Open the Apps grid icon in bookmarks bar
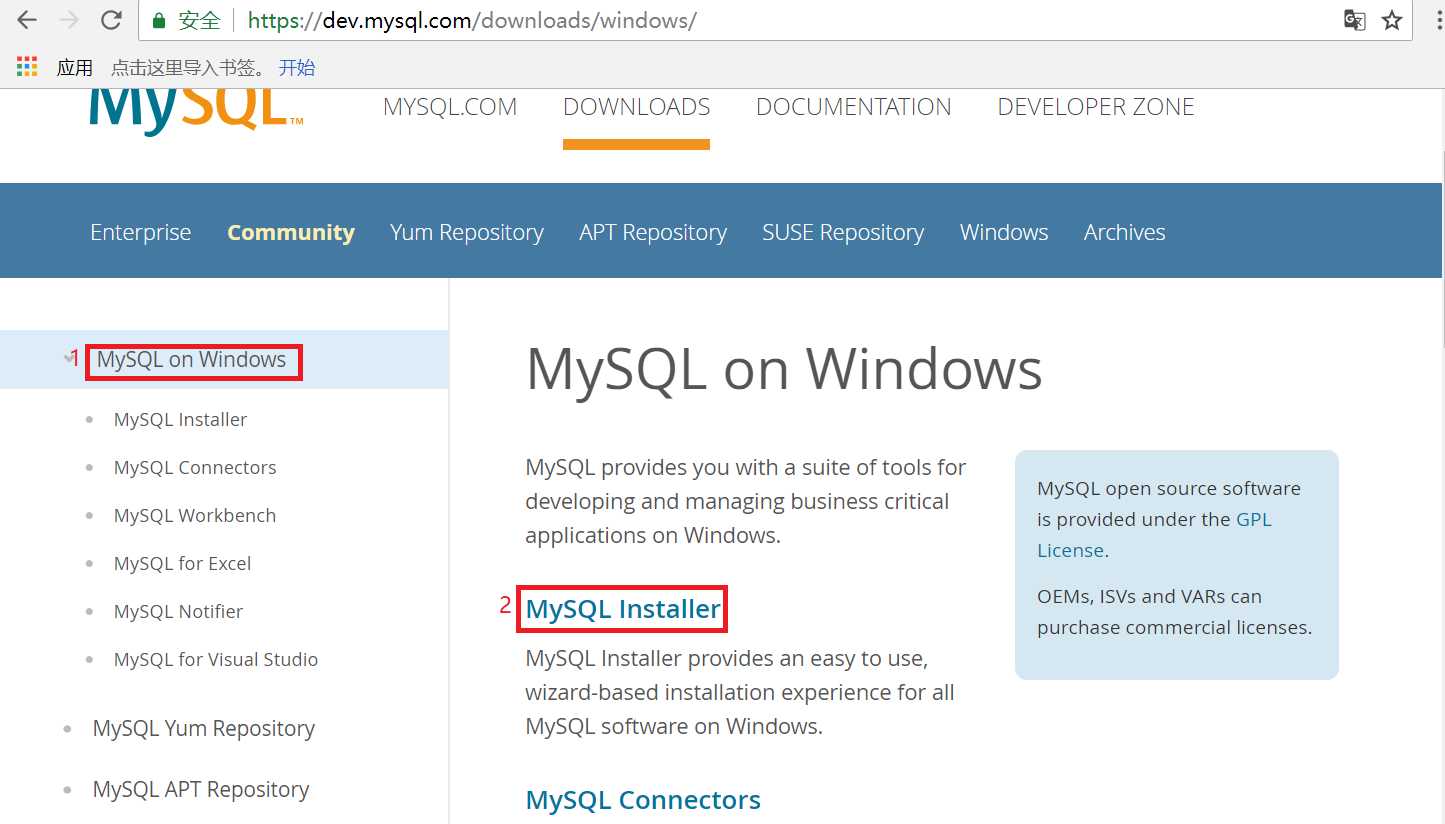This screenshot has width=1445, height=824. point(27,67)
